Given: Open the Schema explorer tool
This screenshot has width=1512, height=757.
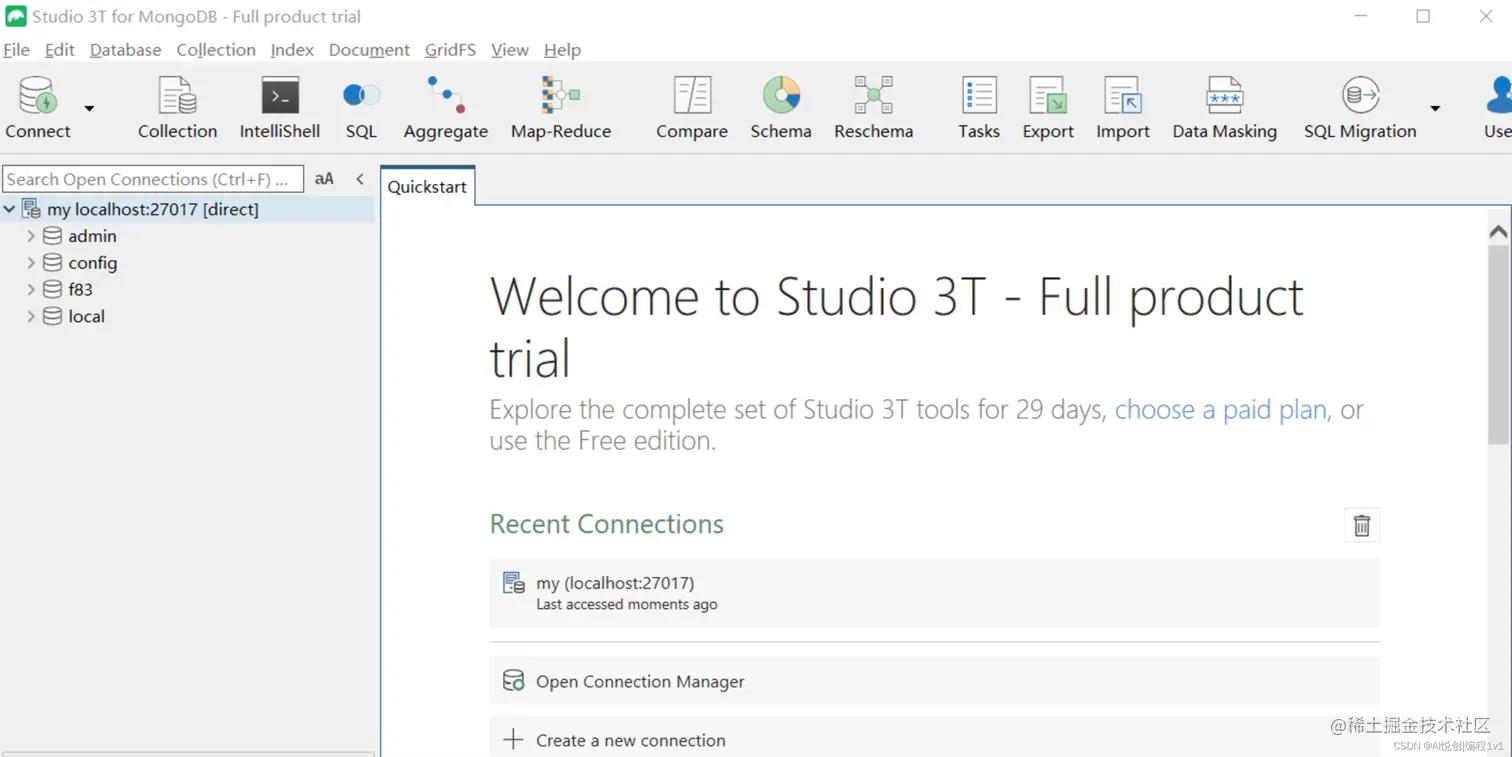Looking at the screenshot, I should tap(781, 107).
